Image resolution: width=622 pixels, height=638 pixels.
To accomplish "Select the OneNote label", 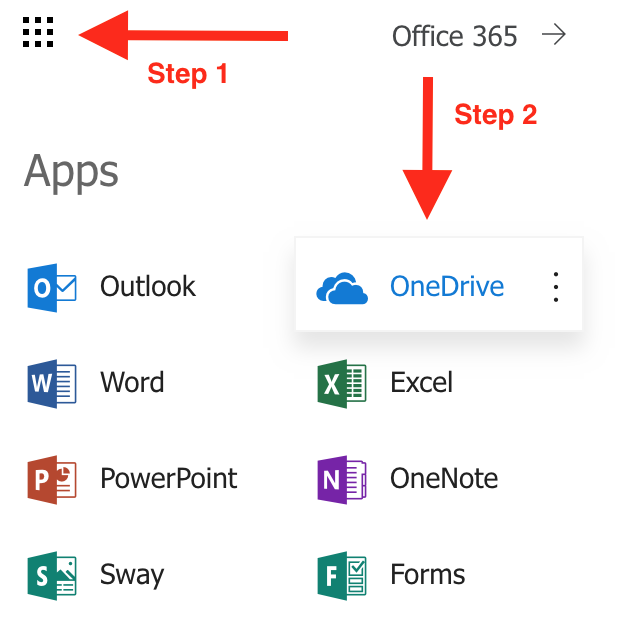I will coord(444,478).
